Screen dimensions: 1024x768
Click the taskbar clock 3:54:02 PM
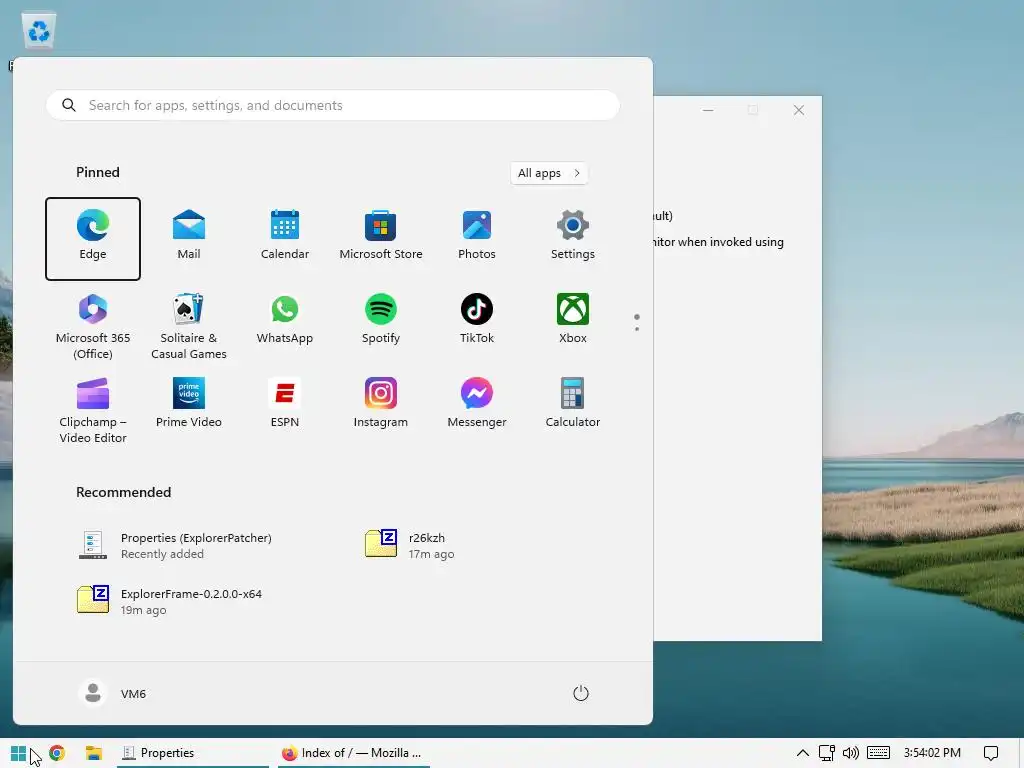pos(932,754)
